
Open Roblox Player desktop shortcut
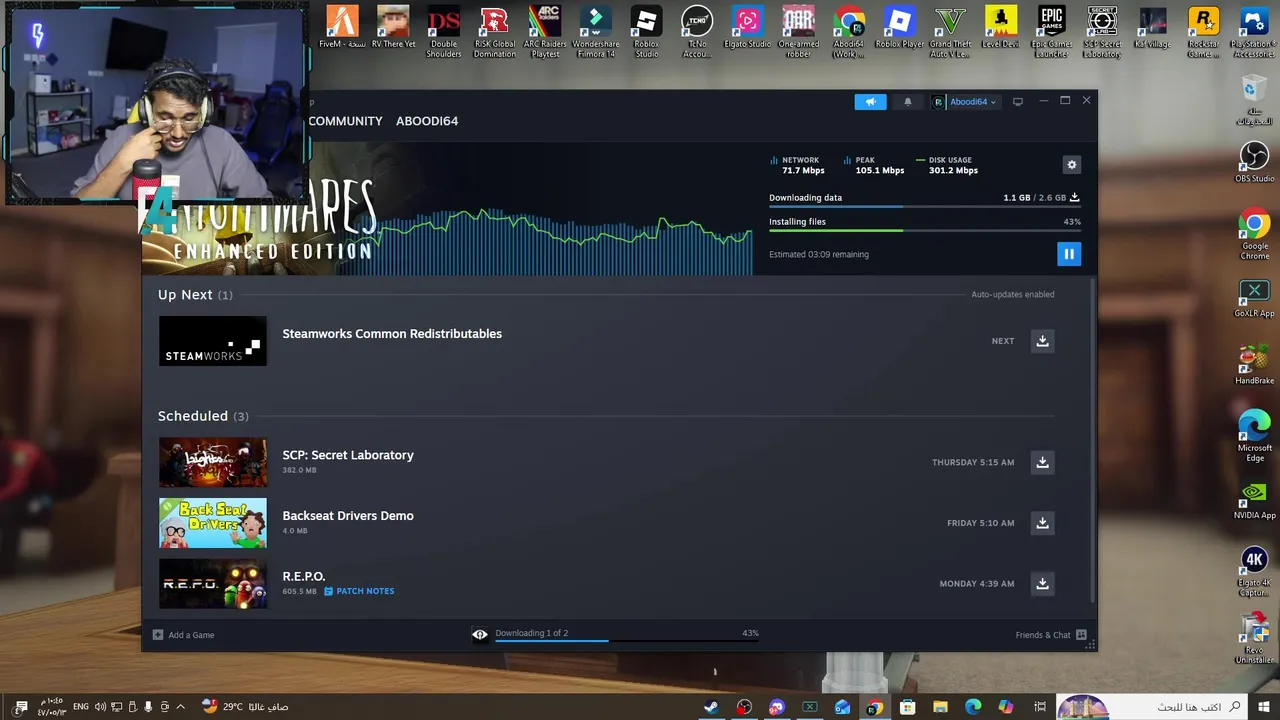point(900,29)
